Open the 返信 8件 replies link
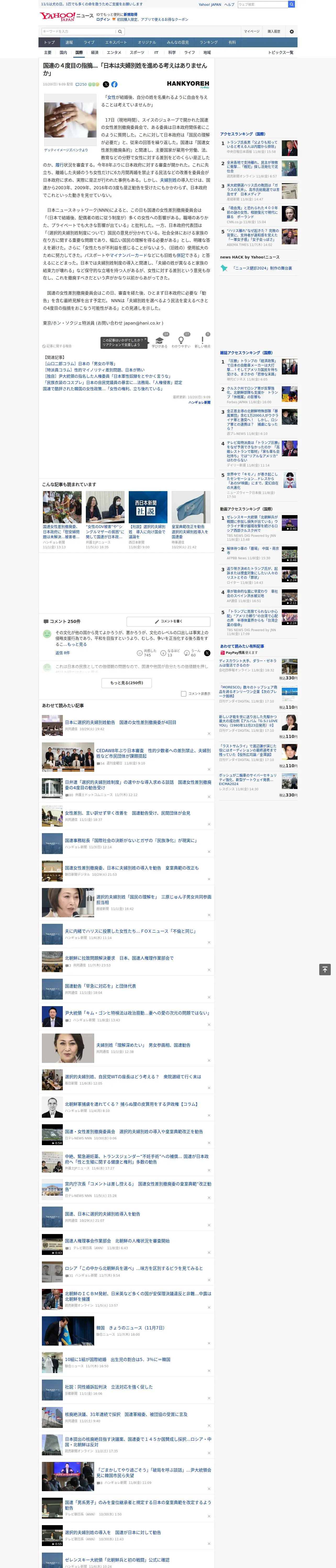 point(62,653)
